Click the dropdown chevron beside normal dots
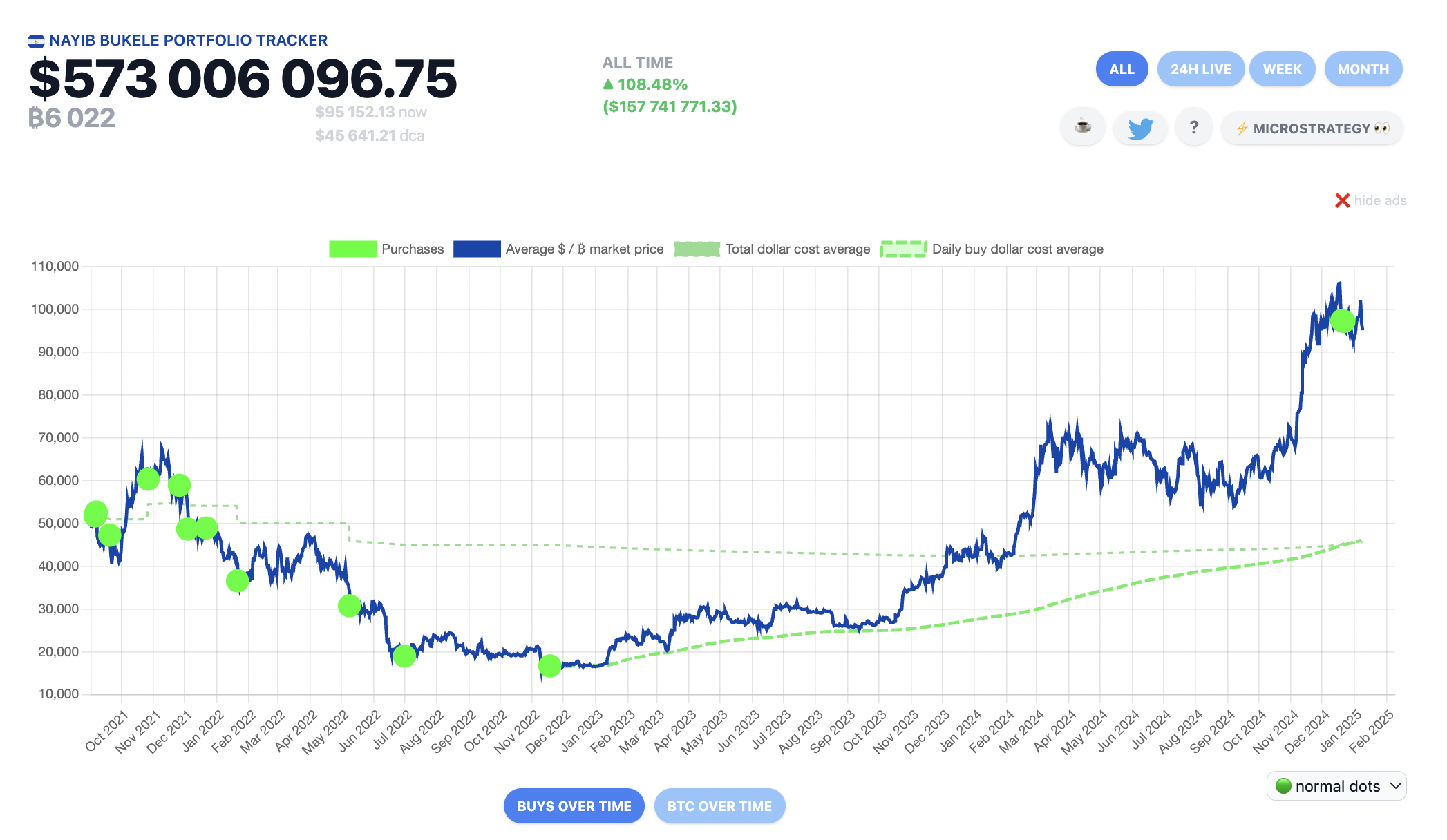The image size is (1447, 840). click(x=1395, y=786)
